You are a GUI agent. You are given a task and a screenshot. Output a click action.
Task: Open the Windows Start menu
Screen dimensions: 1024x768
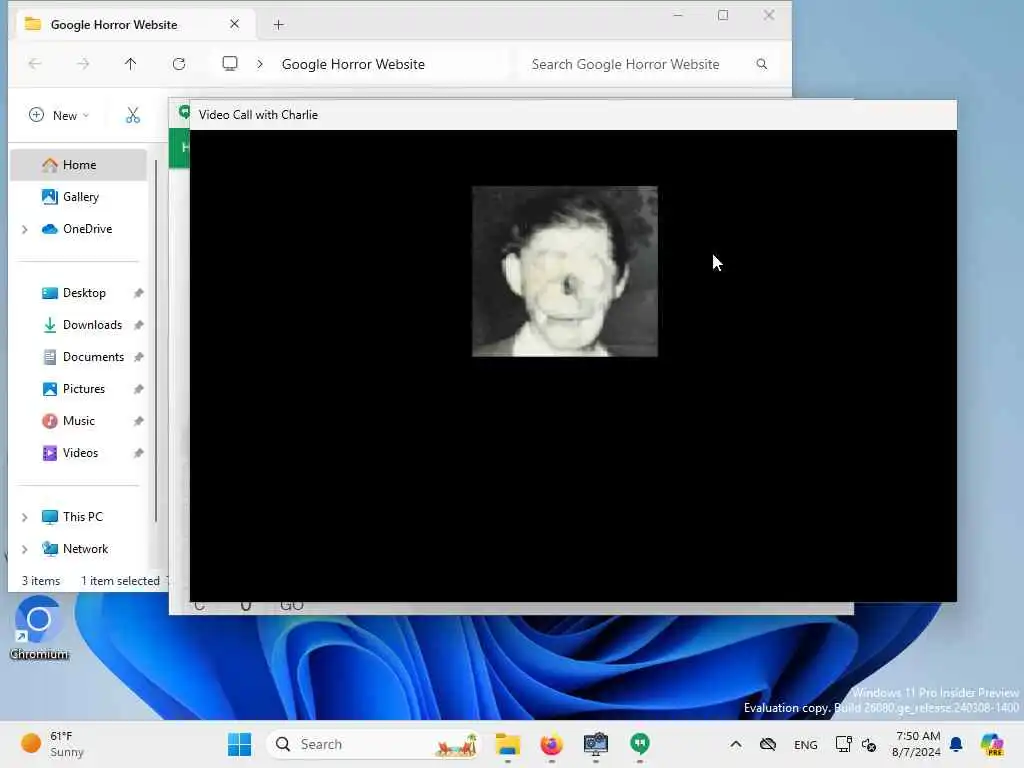click(x=240, y=744)
